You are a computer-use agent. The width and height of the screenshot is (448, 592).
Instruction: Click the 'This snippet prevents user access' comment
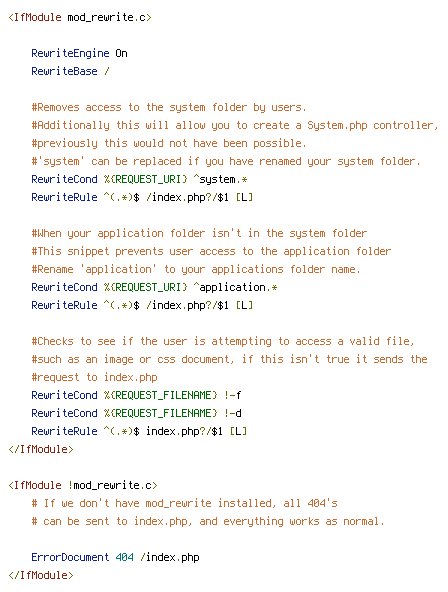tap(211, 251)
